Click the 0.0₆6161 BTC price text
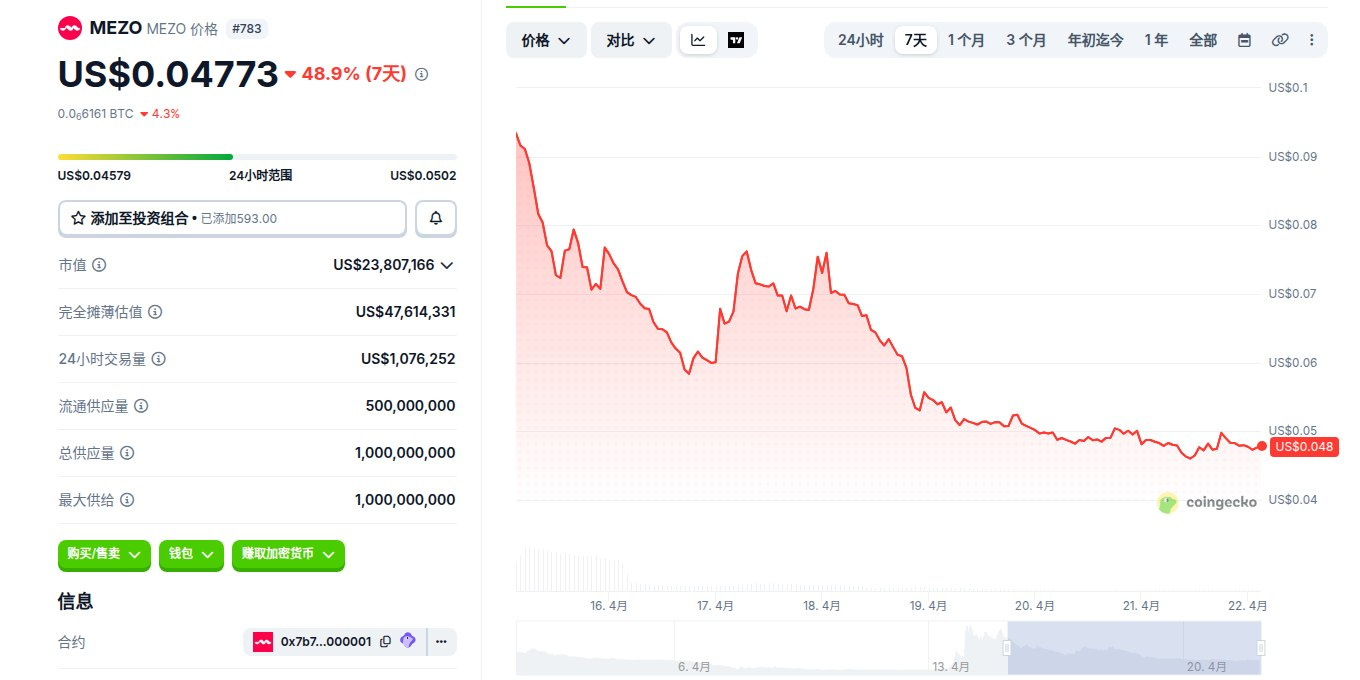1360x680 pixels. click(96, 114)
